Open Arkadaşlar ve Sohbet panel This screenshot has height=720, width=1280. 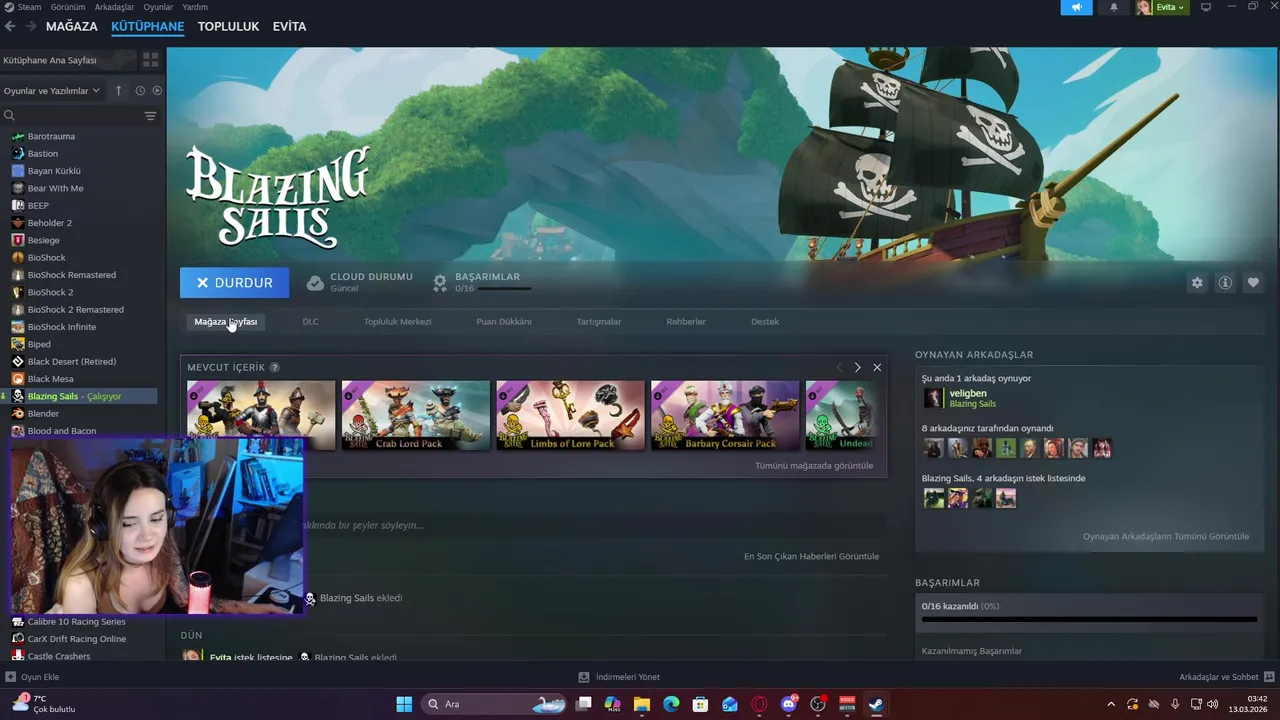click(x=1226, y=677)
